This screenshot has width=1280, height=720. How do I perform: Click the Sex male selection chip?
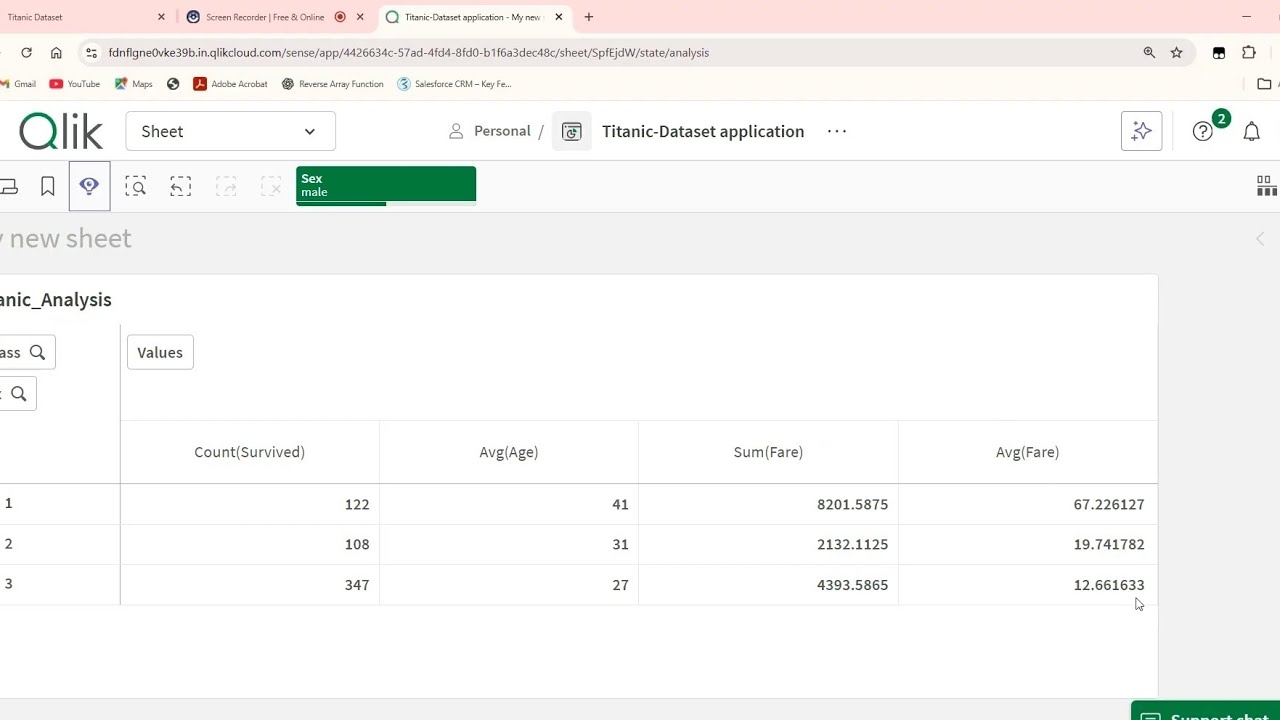pos(386,186)
